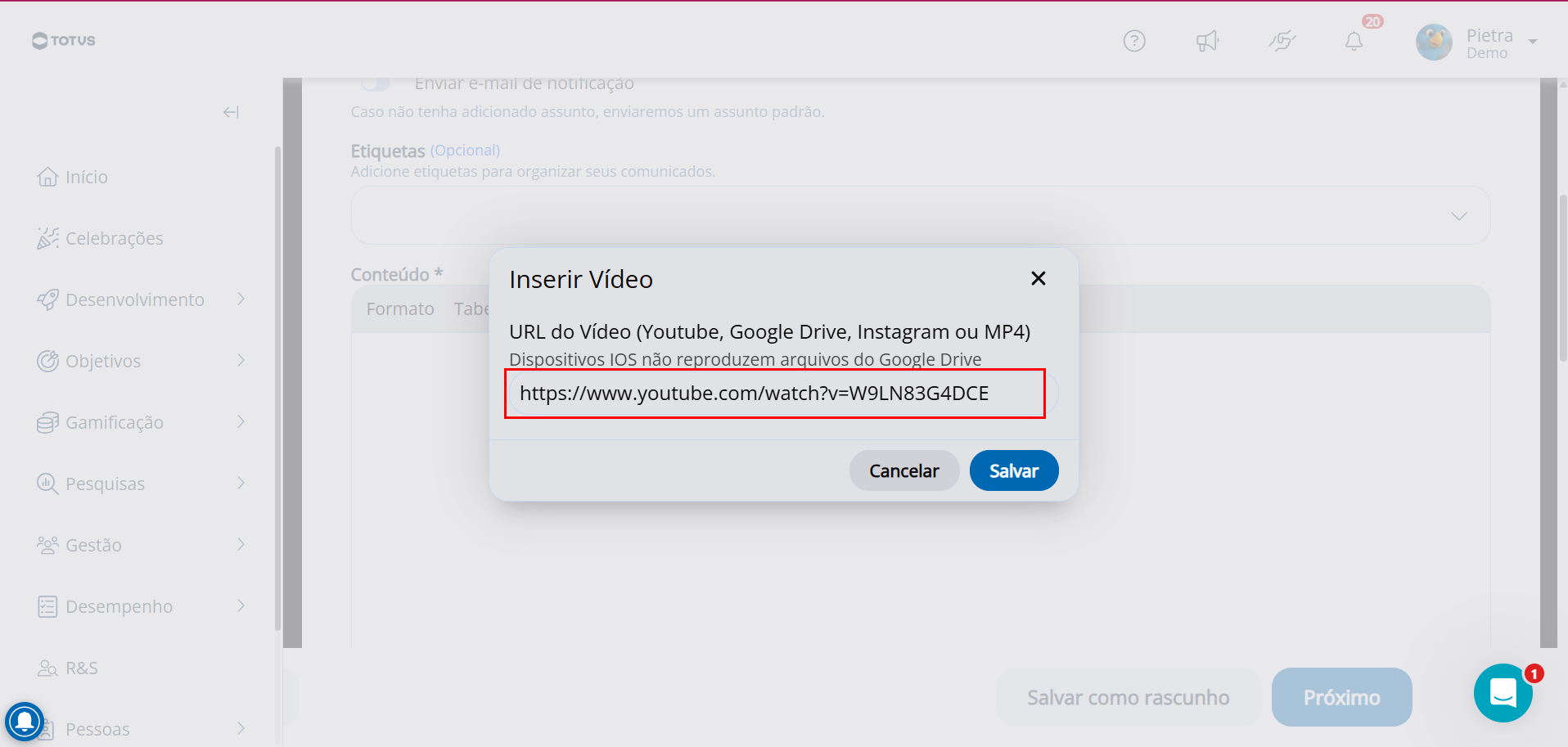Image resolution: width=1568 pixels, height=747 pixels.
Task: Open the help question mark icon
Action: [x=1134, y=41]
